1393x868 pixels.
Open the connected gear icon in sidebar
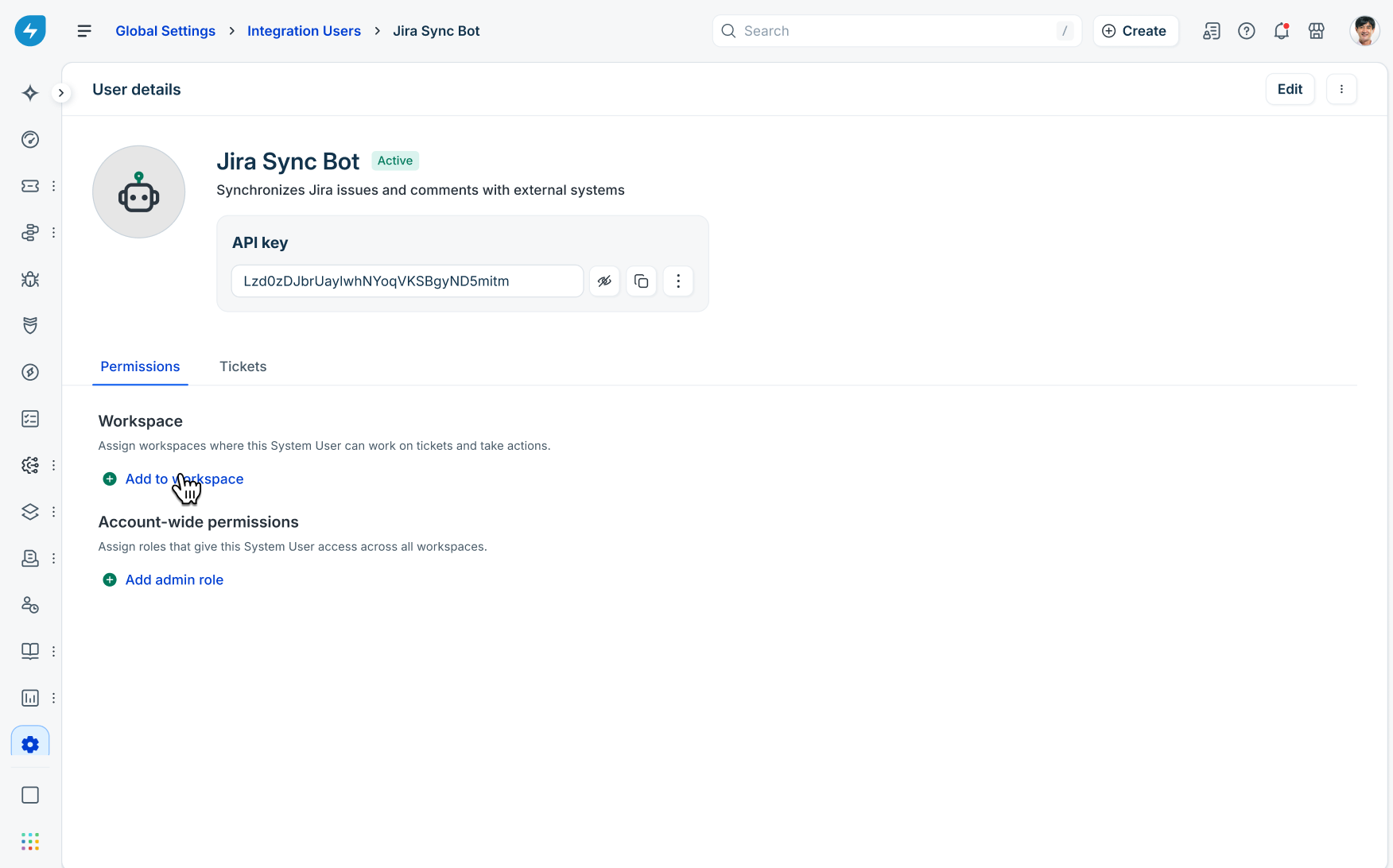point(30,465)
